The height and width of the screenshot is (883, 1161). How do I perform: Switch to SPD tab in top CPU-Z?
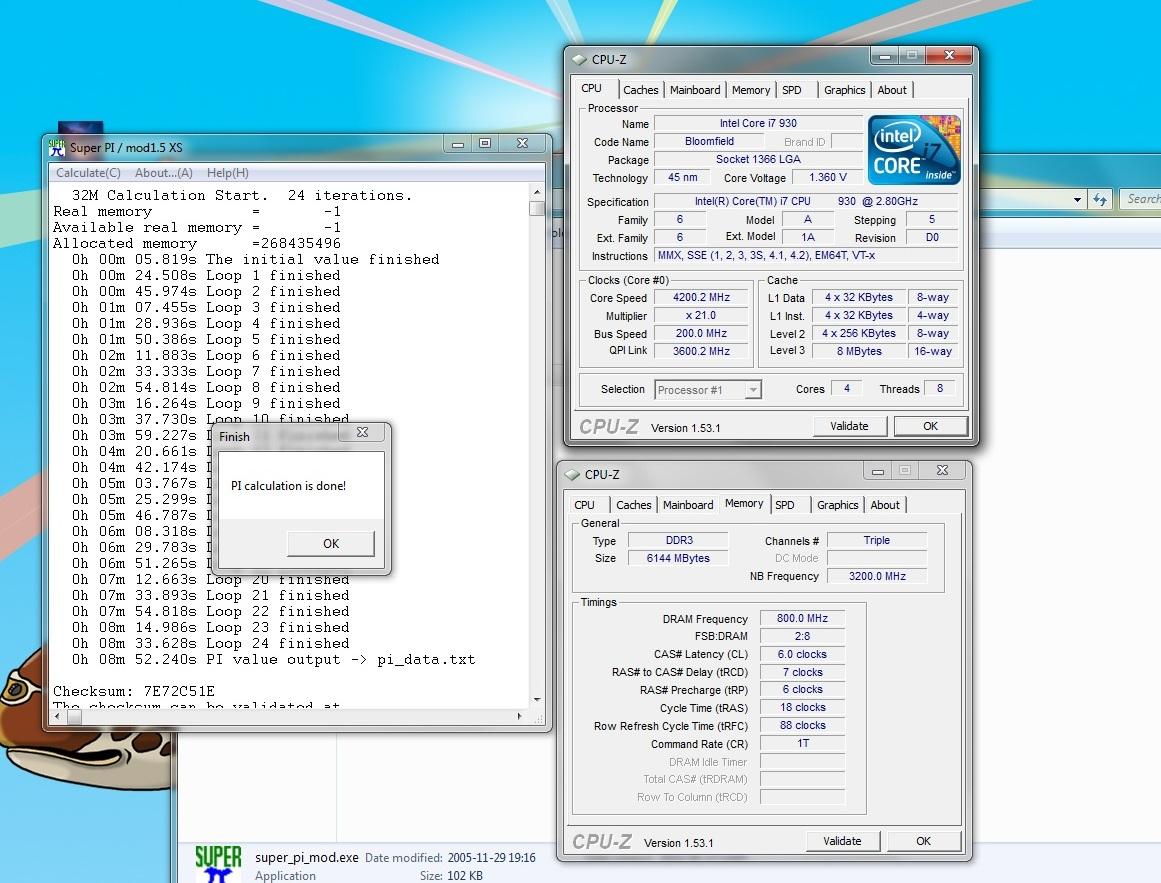pyautogui.click(x=792, y=90)
